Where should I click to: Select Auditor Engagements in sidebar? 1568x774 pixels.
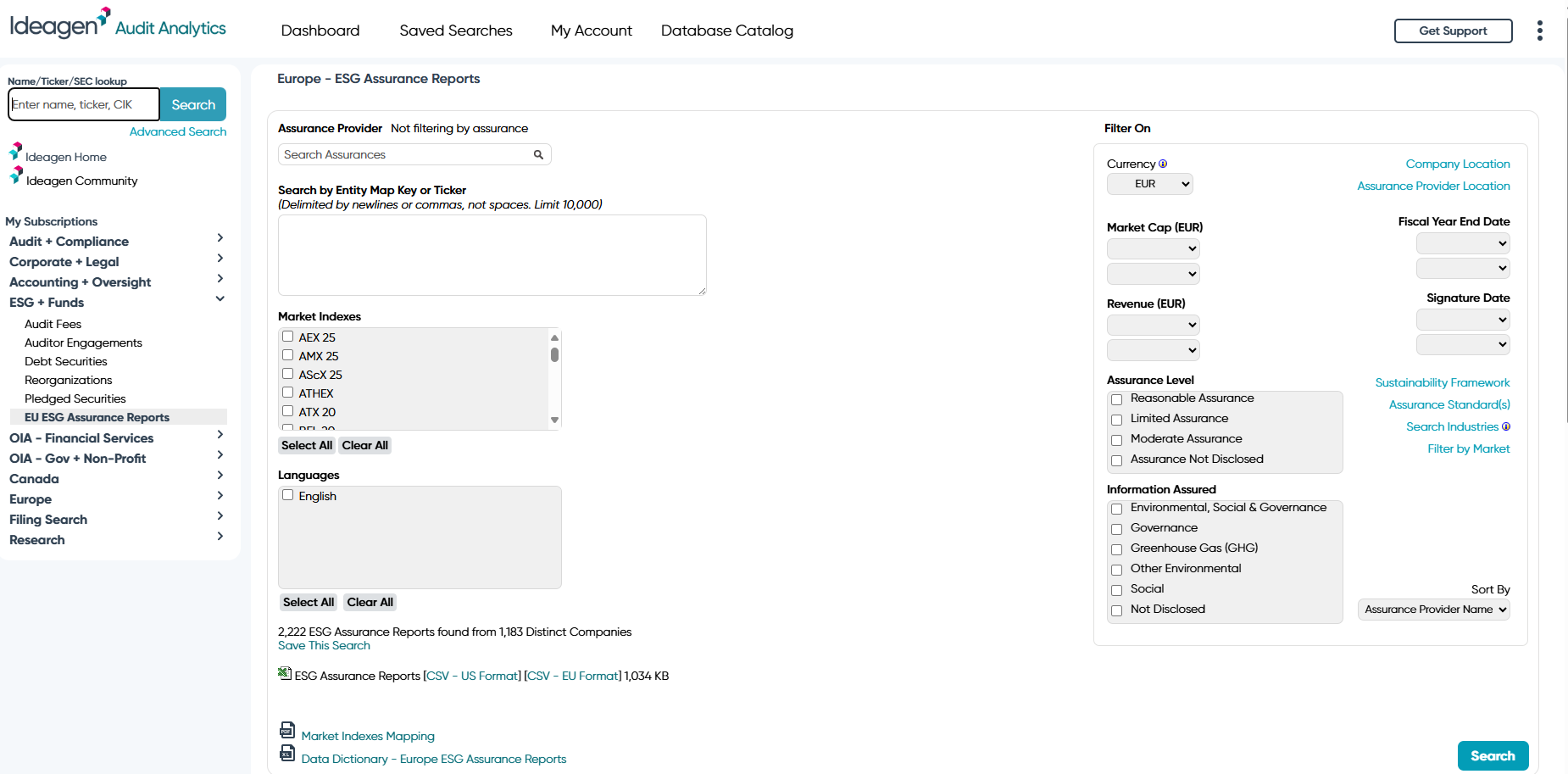83,342
